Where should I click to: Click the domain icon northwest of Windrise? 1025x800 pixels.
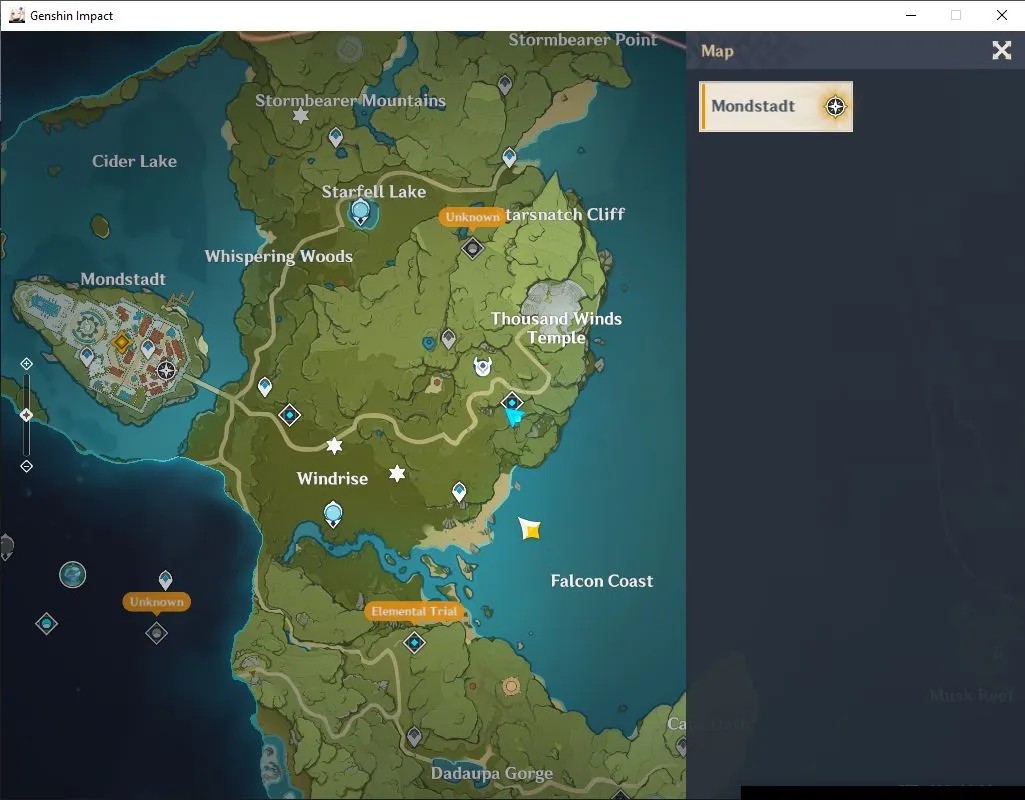(x=290, y=414)
